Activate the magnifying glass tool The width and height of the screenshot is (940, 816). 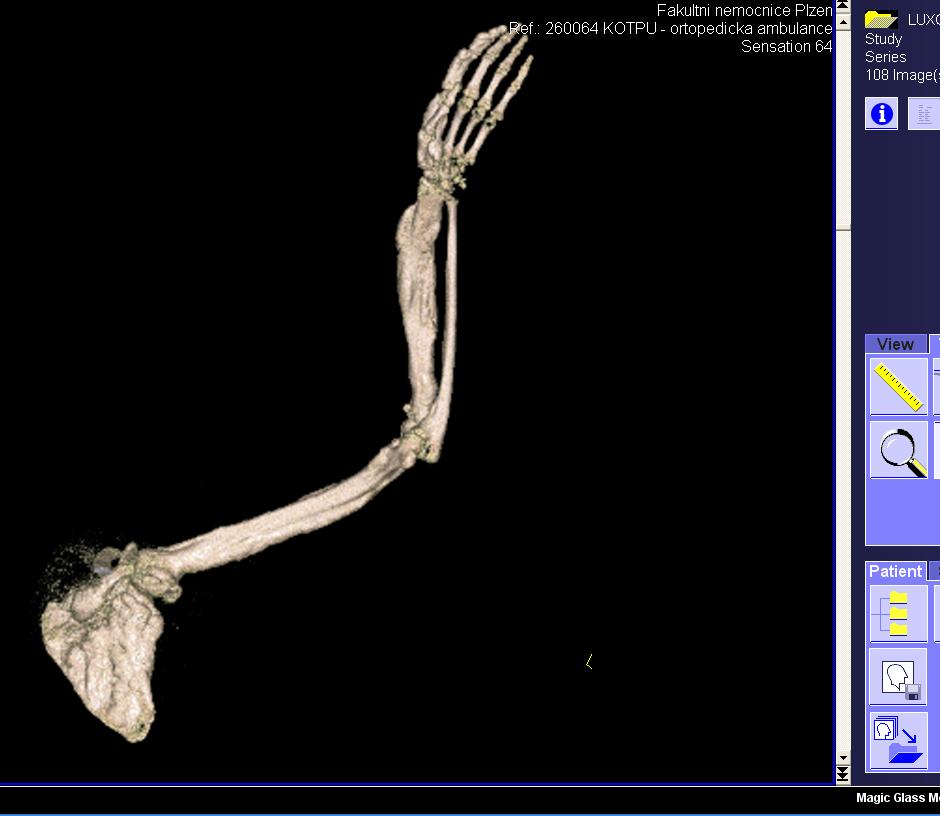click(x=898, y=450)
